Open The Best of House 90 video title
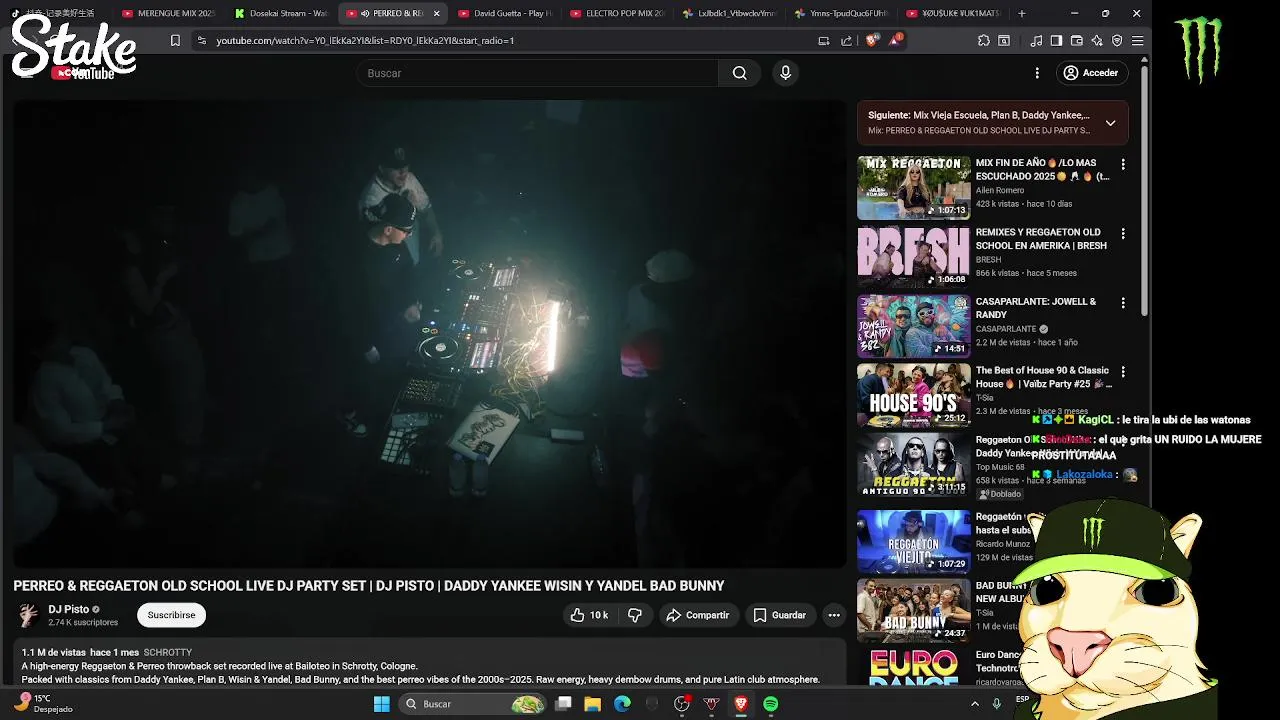 (1044, 377)
